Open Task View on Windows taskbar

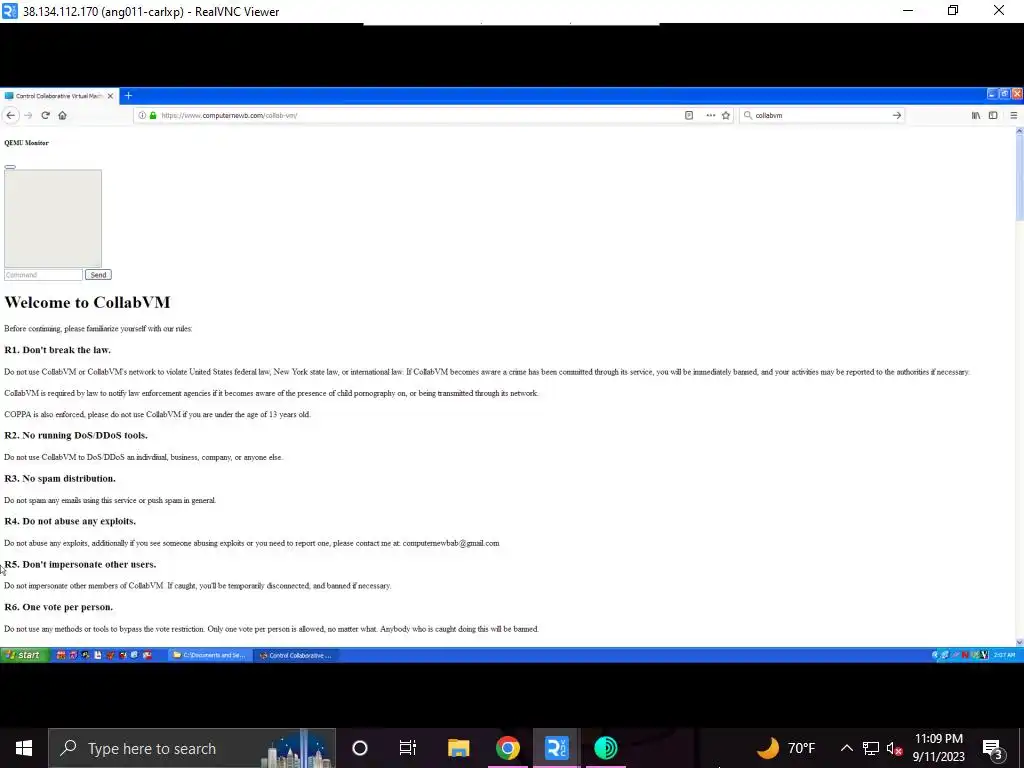tap(408, 748)
